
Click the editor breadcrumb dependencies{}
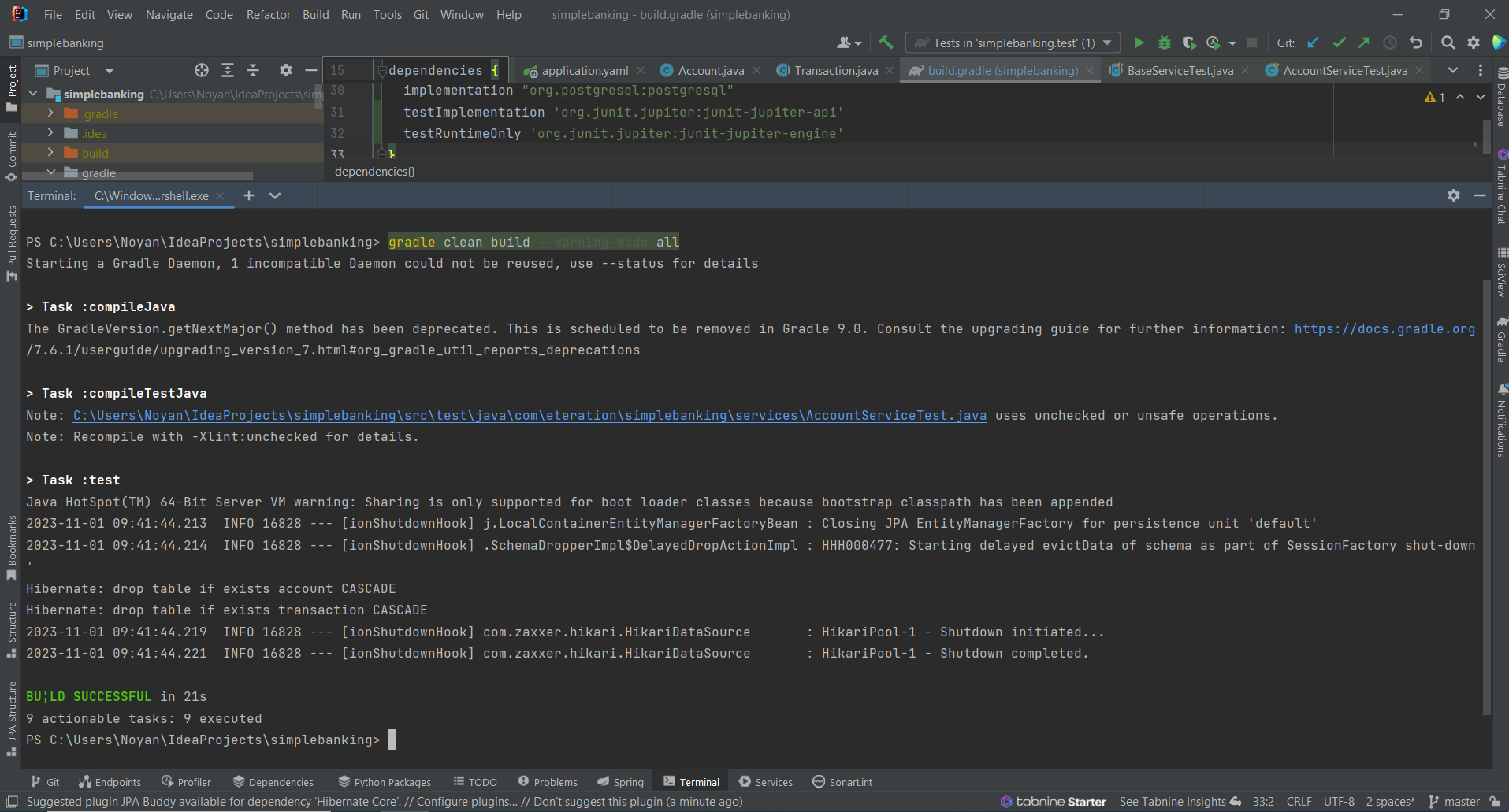point(374,172)
